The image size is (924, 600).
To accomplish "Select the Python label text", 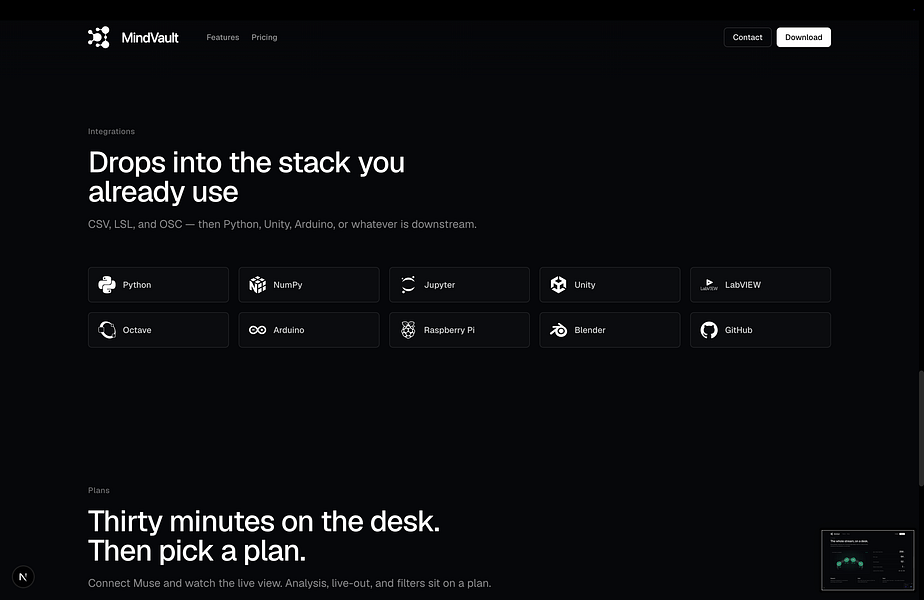I will click(137, 285).
